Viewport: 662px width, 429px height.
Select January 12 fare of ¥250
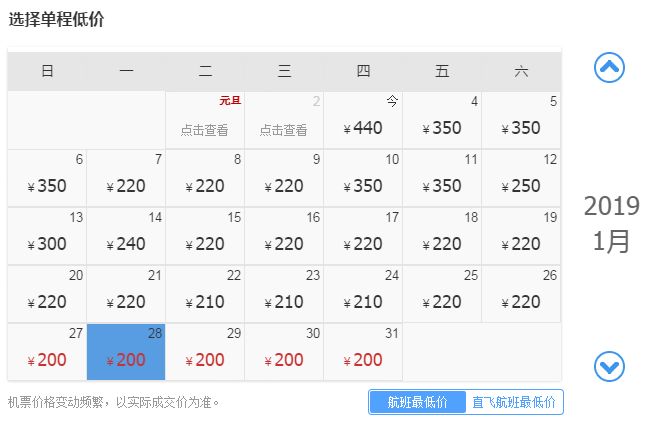tap(521, 186)
